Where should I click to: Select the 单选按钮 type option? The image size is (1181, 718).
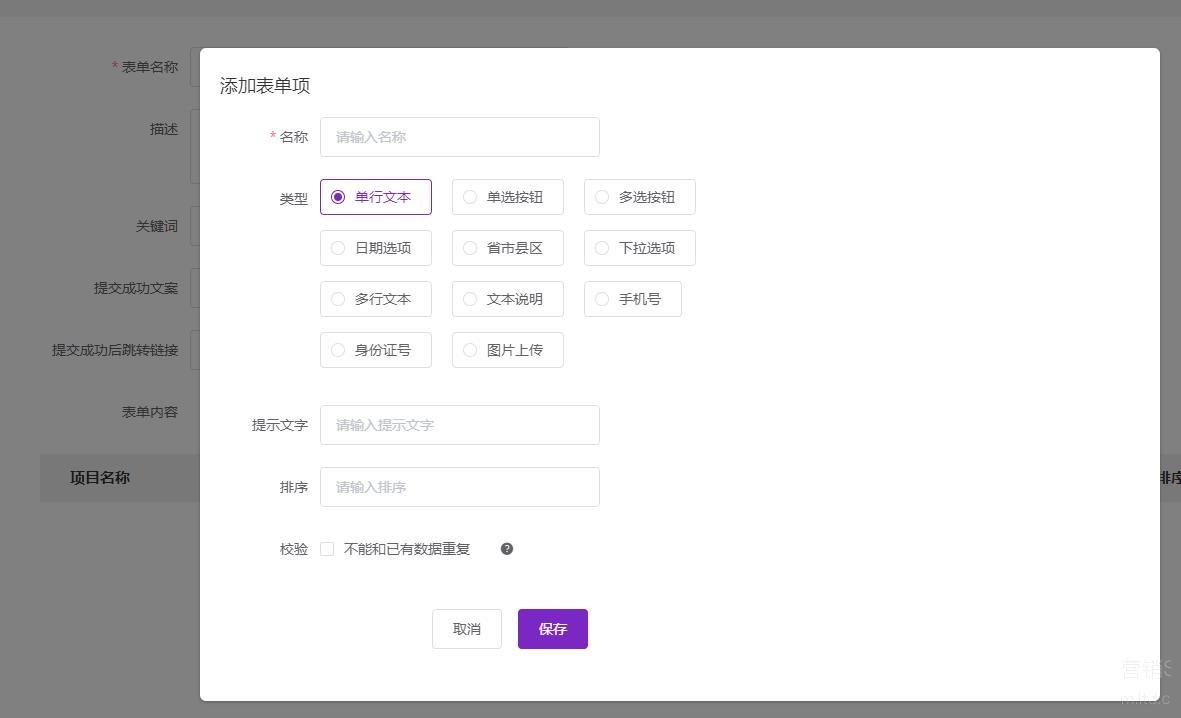508,197
